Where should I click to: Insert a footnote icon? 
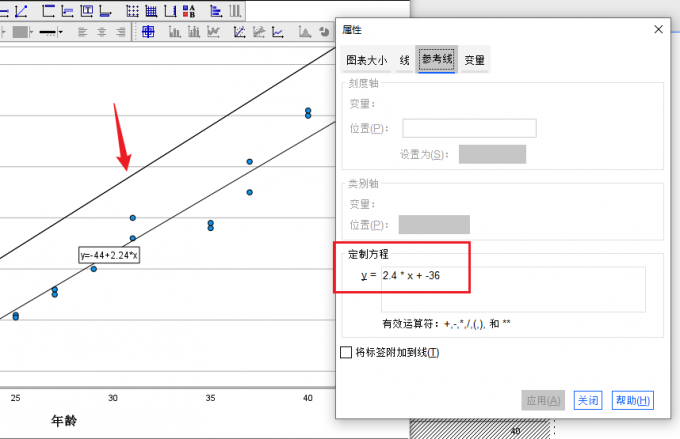[x=105, y=11]
